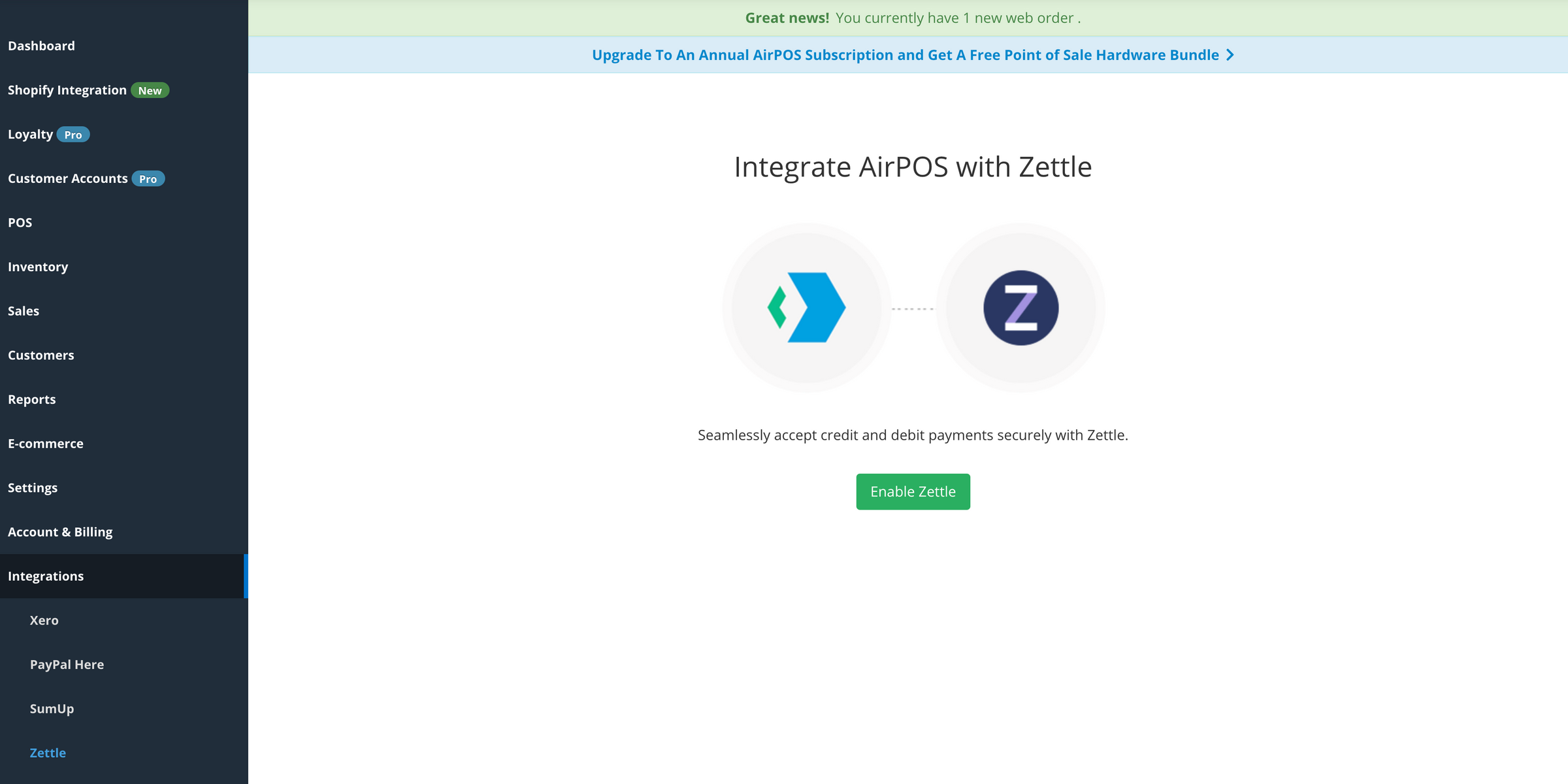Select Zettle under Integrations

47,753
